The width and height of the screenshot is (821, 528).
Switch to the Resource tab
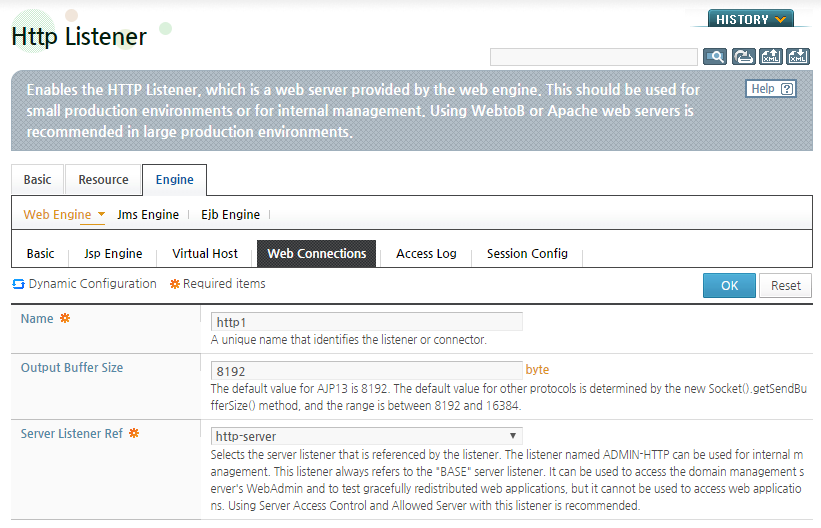pyautogui.click(x=103, y=180)
